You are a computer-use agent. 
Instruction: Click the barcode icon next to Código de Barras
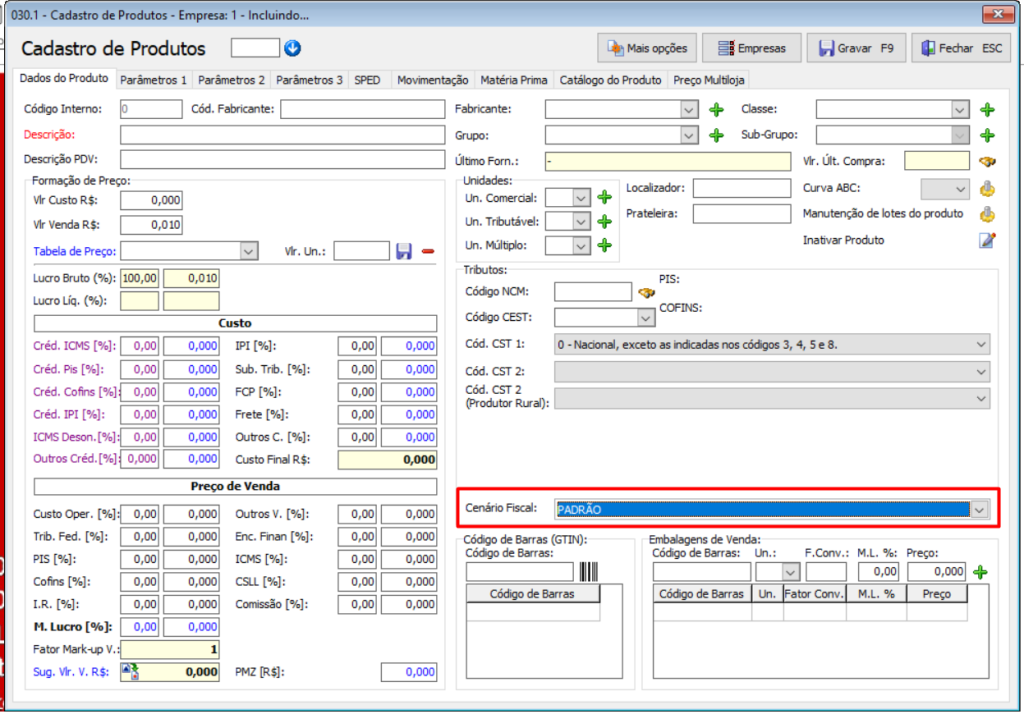588,572
